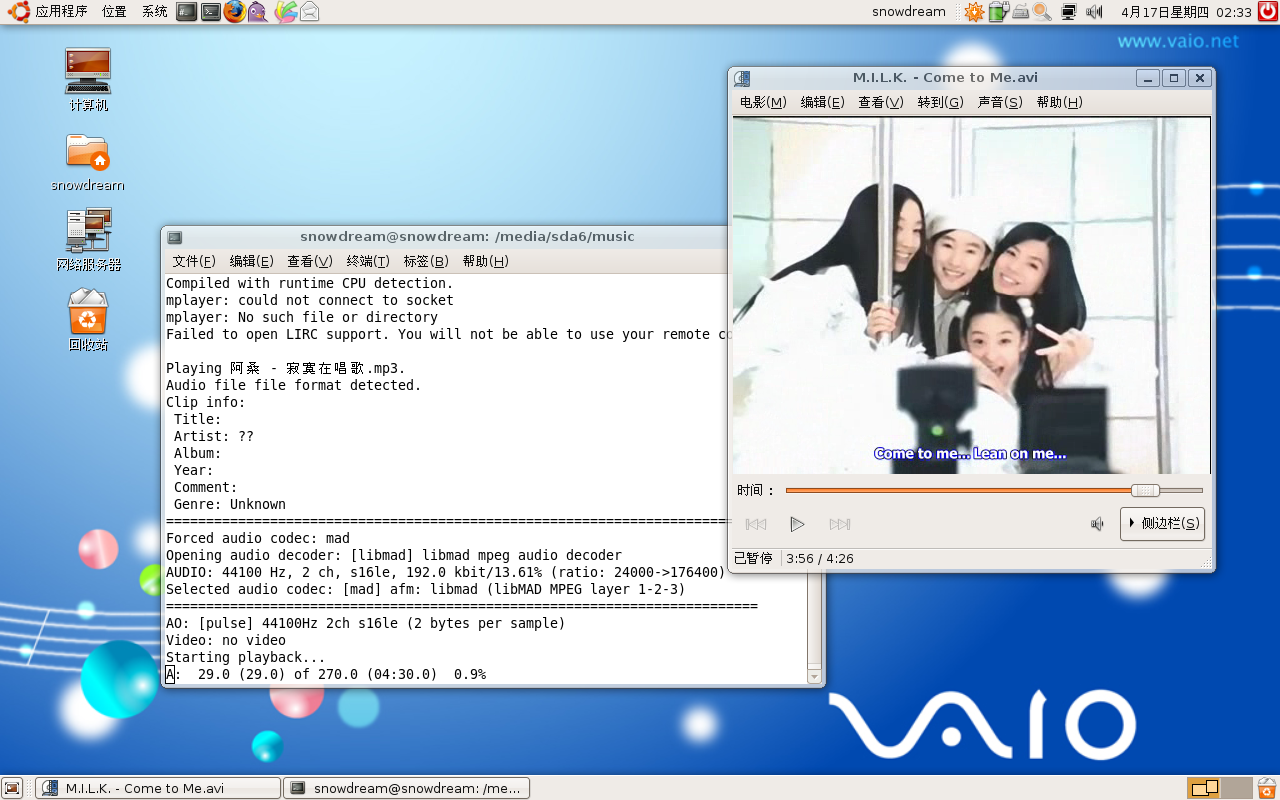Click the 已暂停 paused status text

tap(753, 559)
